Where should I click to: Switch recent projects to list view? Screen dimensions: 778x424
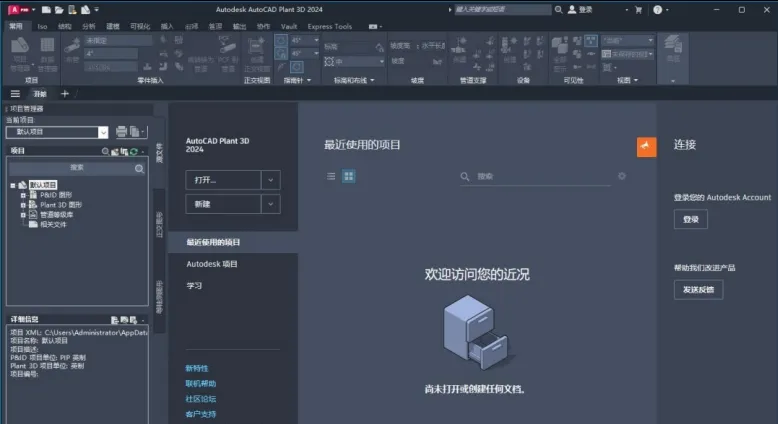(331, 176)
